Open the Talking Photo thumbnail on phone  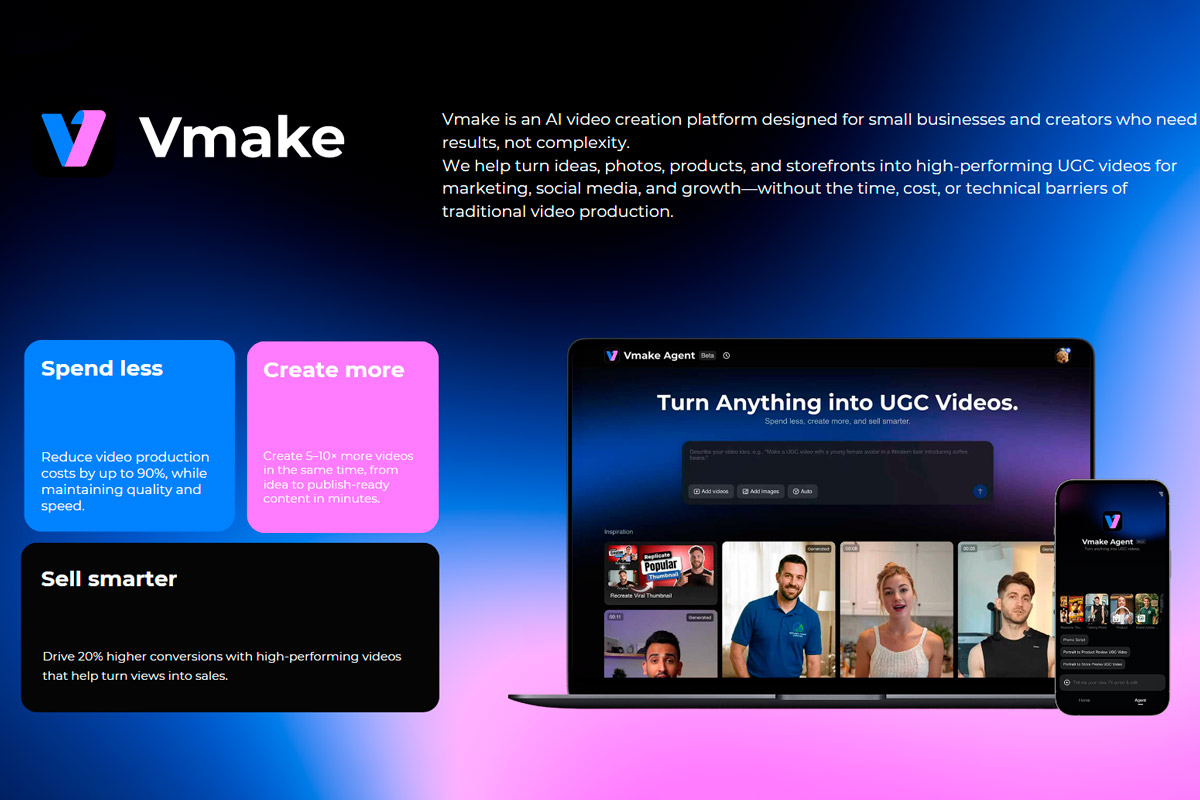[x=1096, y=609]
